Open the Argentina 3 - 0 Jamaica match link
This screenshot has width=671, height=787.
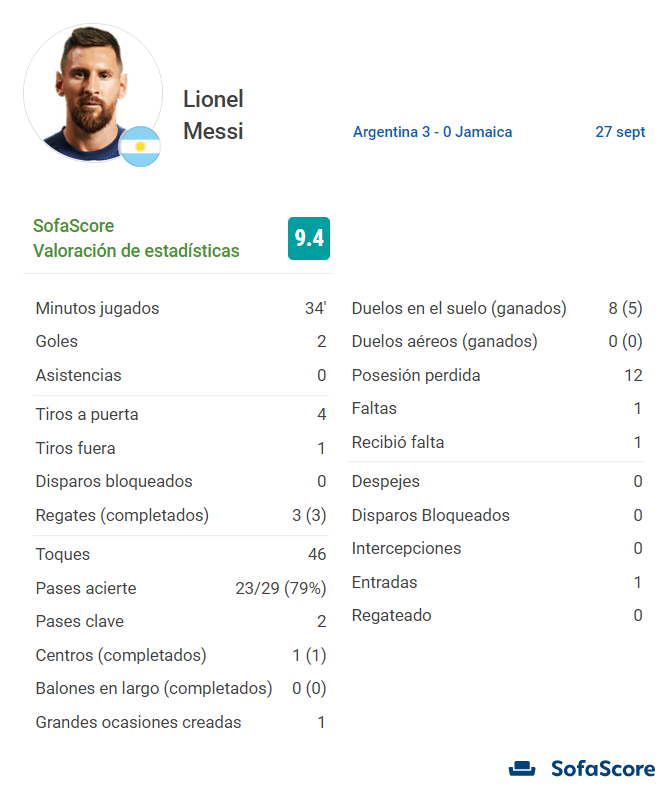[x=432, y=132]
